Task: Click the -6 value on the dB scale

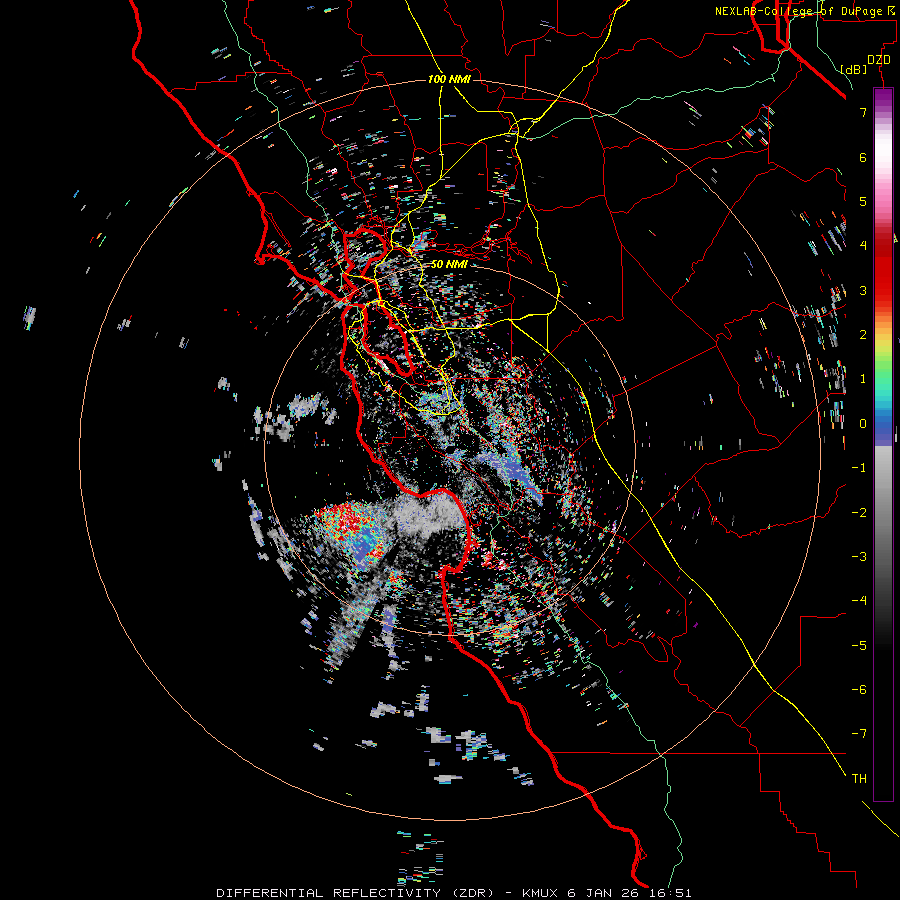Action: coord(859,690)
